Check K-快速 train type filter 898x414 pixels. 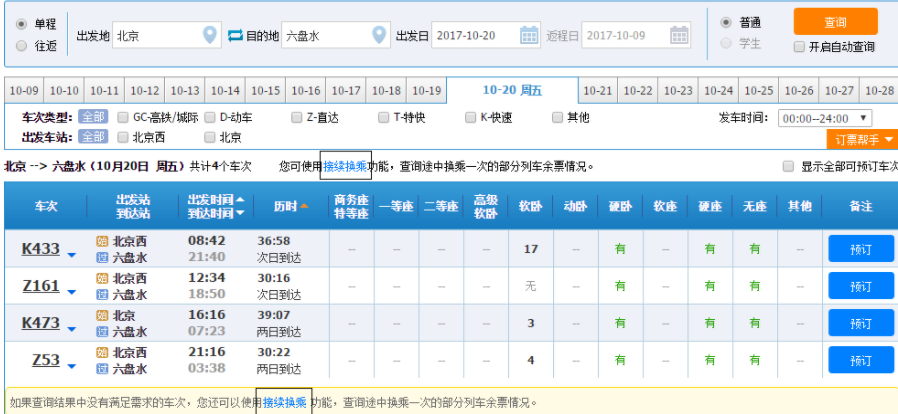[x=470, y=117]
